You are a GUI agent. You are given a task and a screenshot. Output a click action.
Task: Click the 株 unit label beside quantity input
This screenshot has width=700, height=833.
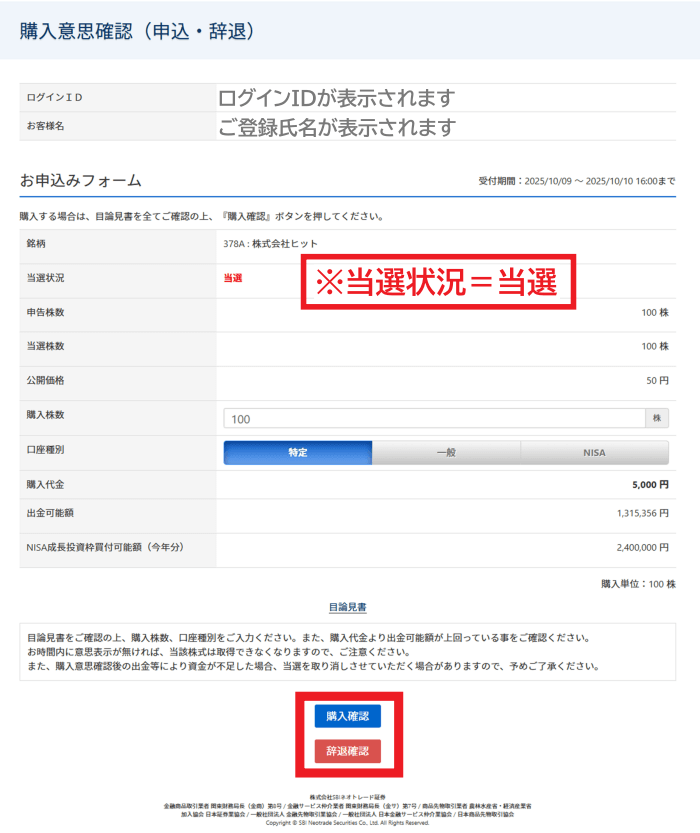click(657, 419)
